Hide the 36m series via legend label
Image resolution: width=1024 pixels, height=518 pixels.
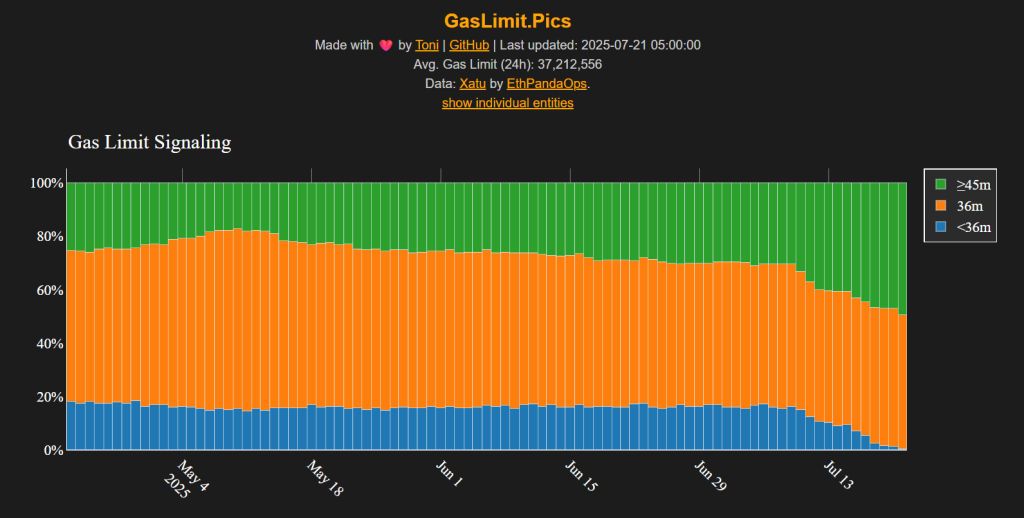pos(968,206)
